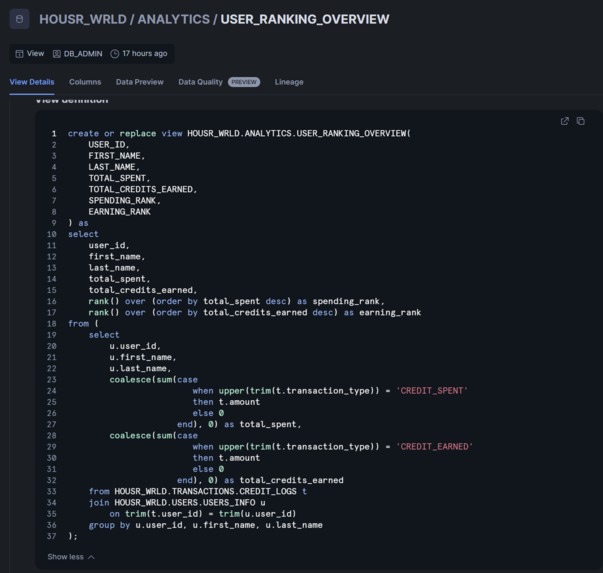Click line number 37 in the gutter

click(52, 536)
